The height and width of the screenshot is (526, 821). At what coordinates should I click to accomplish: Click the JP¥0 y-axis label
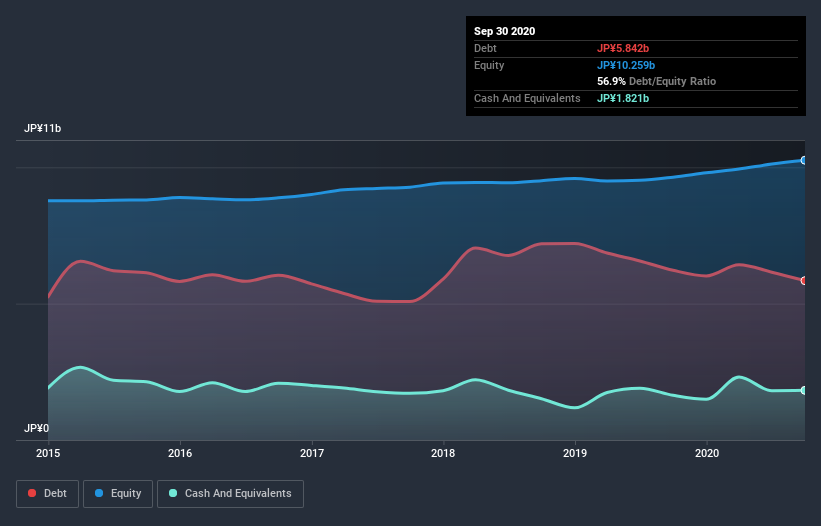click(36, 428)
